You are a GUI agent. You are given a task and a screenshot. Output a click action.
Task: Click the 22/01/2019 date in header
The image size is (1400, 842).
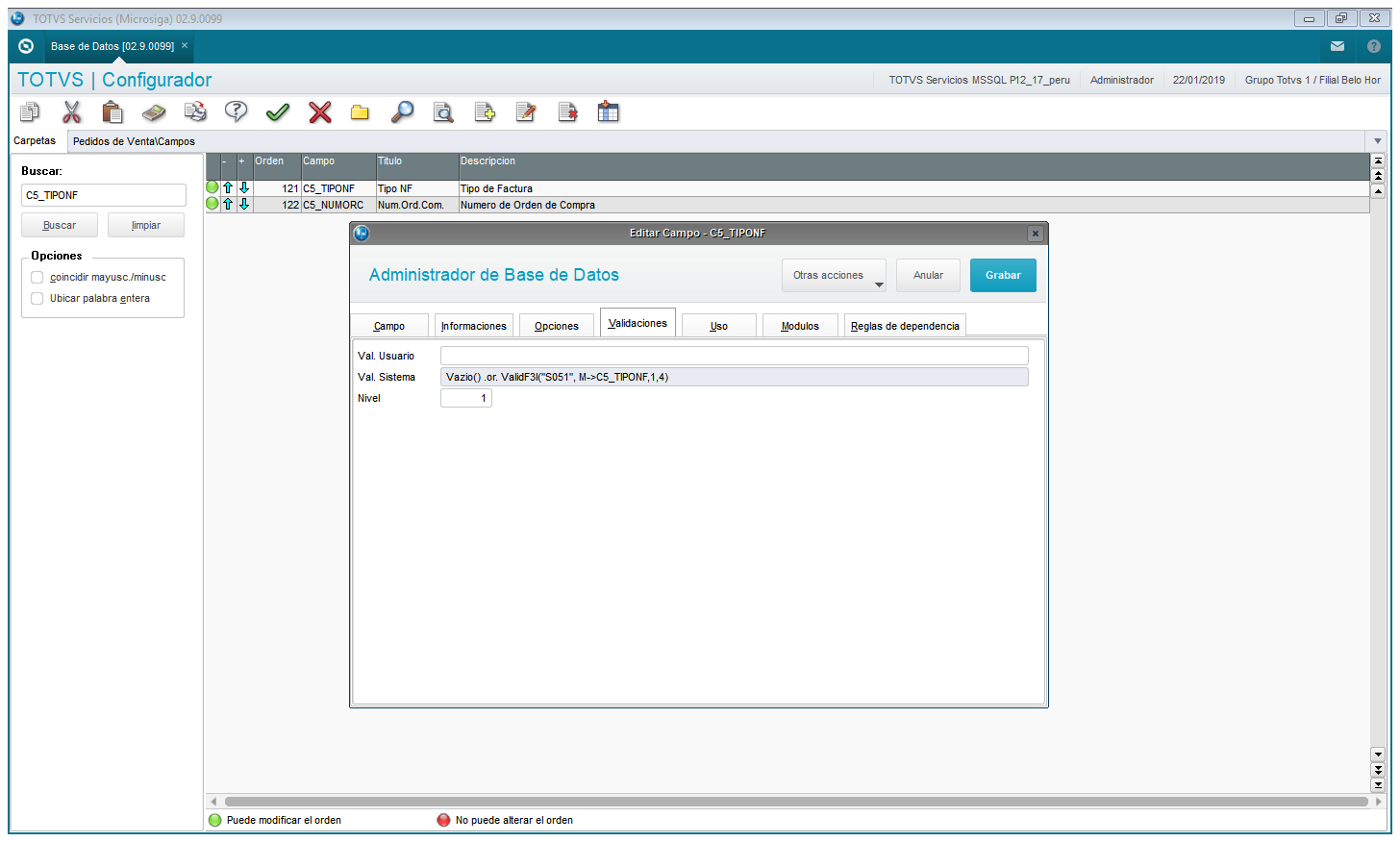[1199, 80]
